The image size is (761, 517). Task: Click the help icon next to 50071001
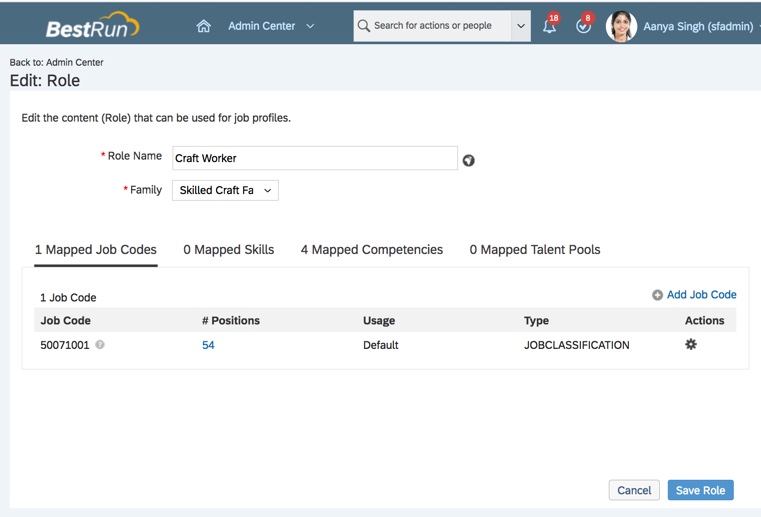[x=100, y=345]
